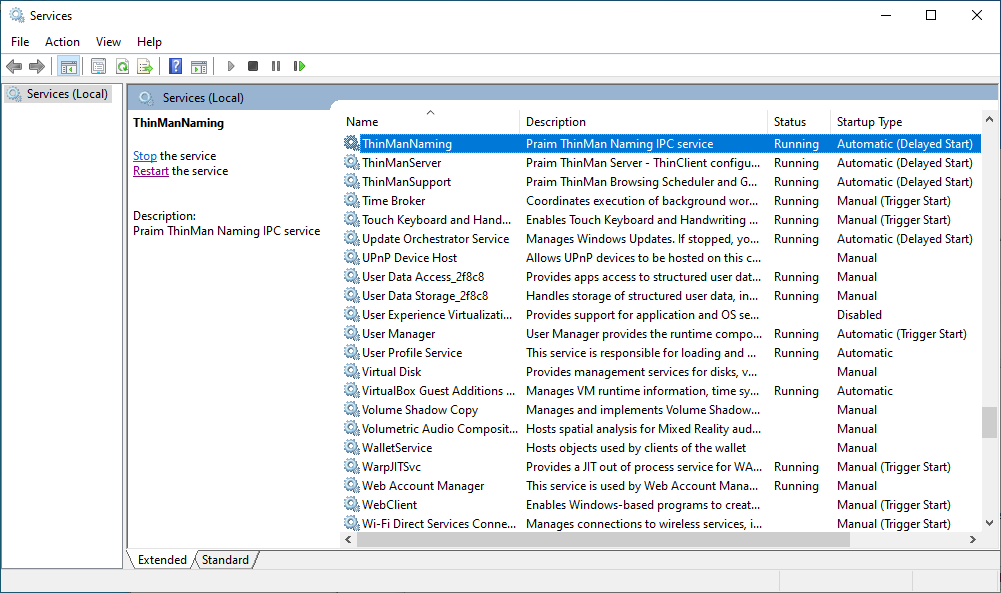Screen dimensions: 1001x593
Task: Toggle the Show/Hide Action Pane toolbar icon
Action: coord(199,66)
